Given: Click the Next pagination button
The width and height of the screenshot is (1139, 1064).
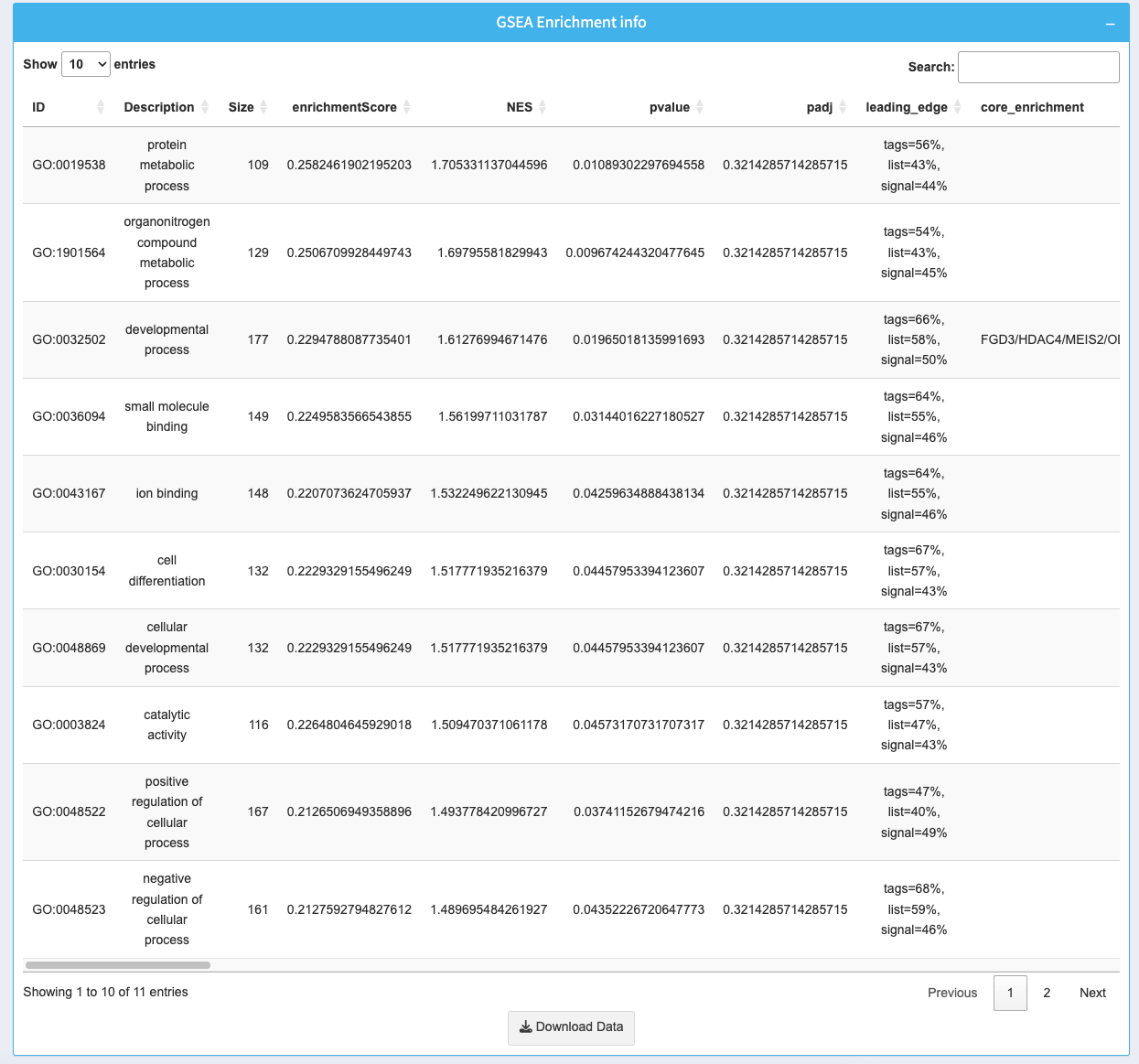Looking at the screenshot, I should tap(1092, 993).
